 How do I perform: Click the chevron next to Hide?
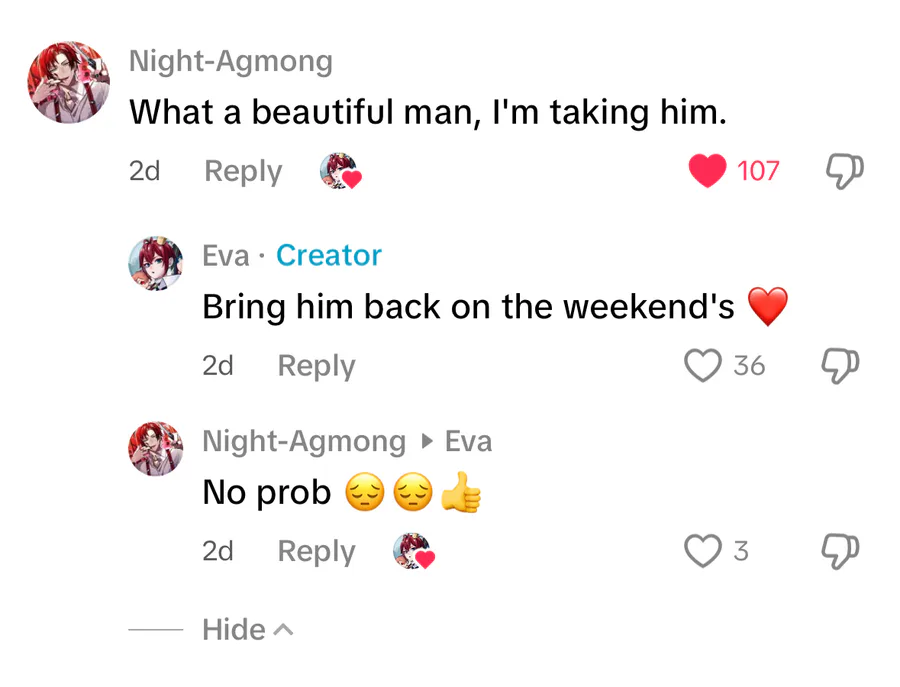[283, 630]
